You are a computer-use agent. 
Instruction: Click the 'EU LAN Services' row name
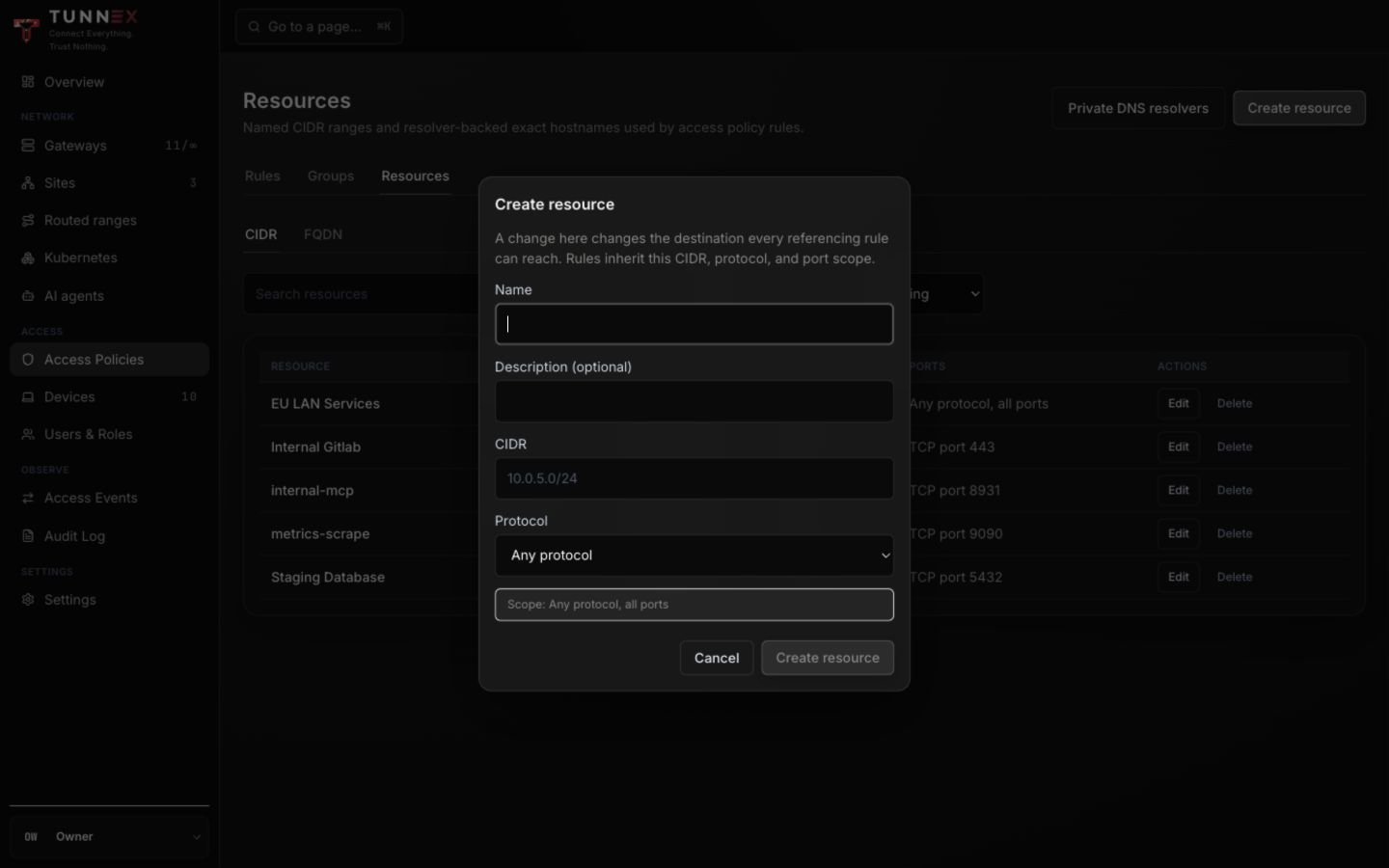coord(325,404)
